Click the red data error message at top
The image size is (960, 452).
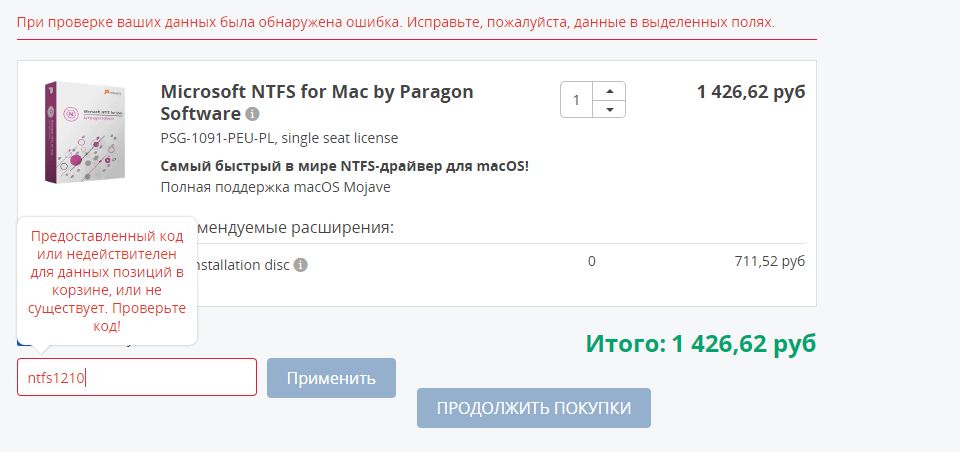click(395, 21)
